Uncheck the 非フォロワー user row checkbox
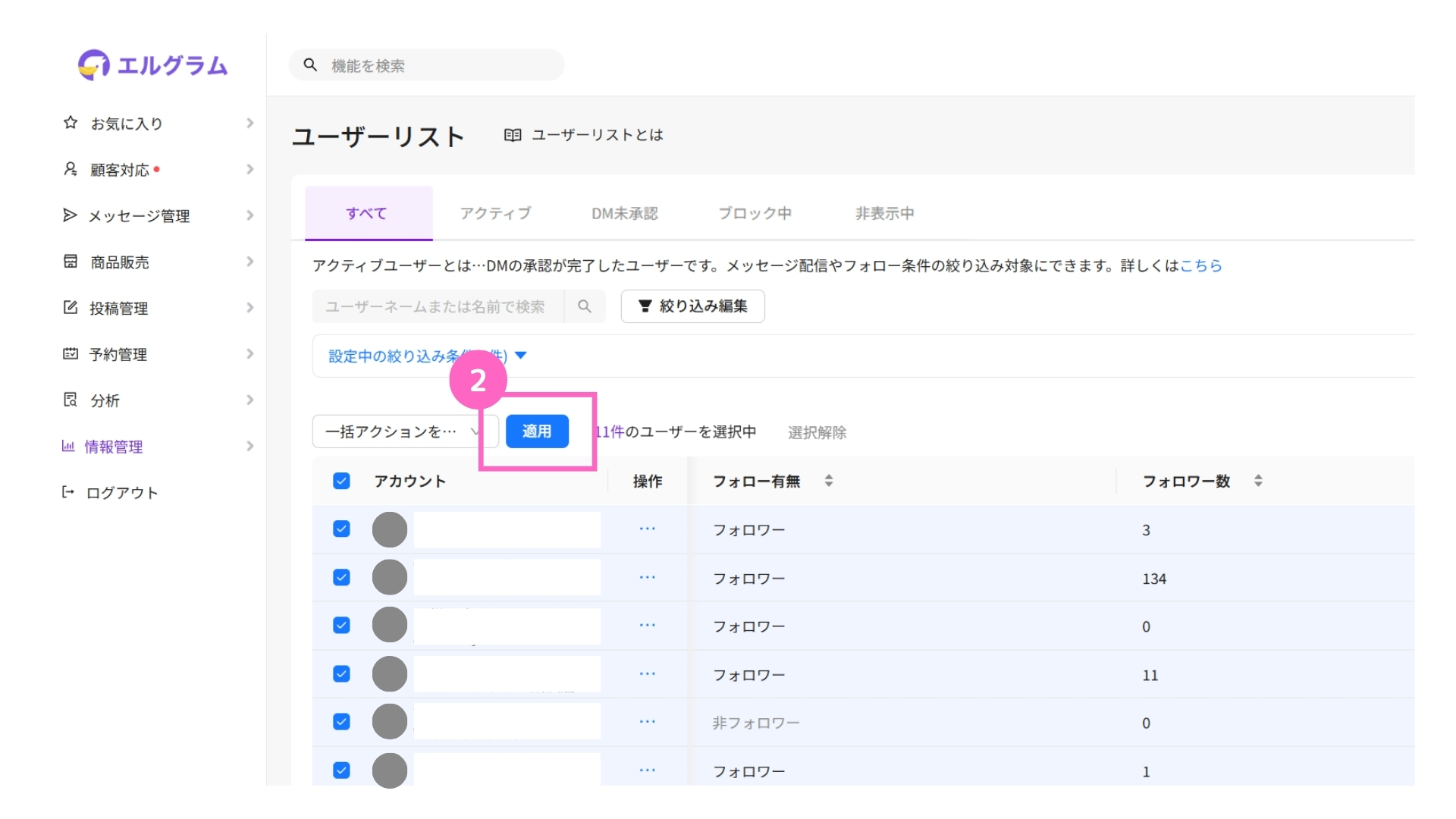The image size is (1456, 819). (341, 722)
